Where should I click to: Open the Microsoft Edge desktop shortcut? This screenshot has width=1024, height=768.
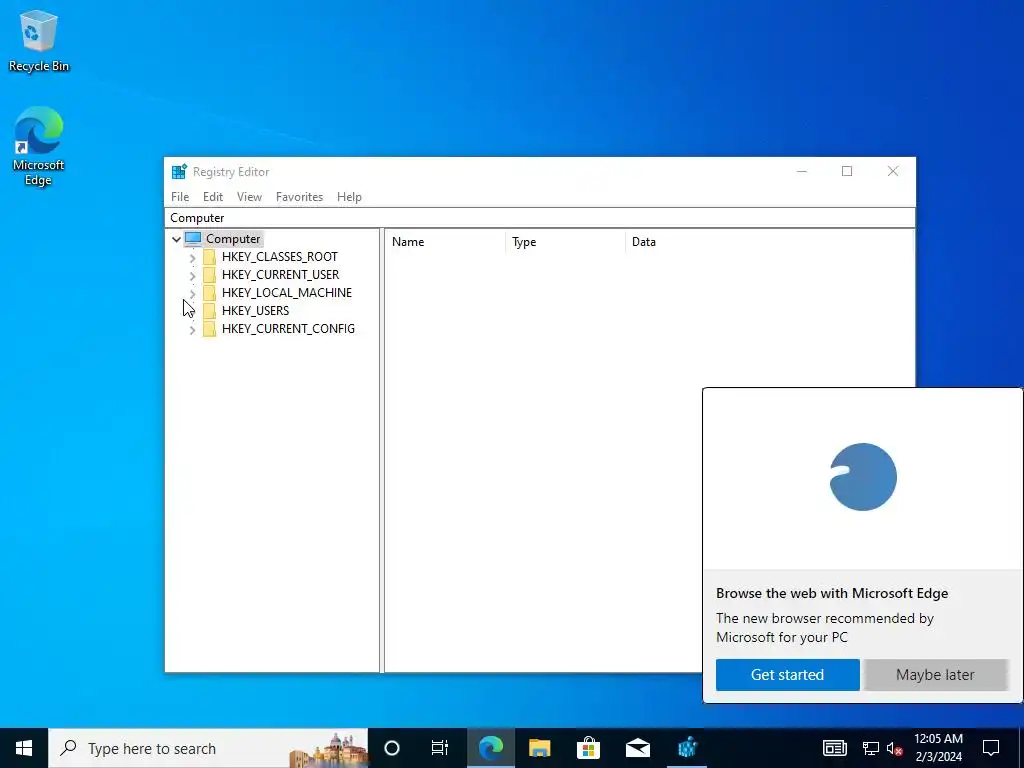tap(39, 146)
